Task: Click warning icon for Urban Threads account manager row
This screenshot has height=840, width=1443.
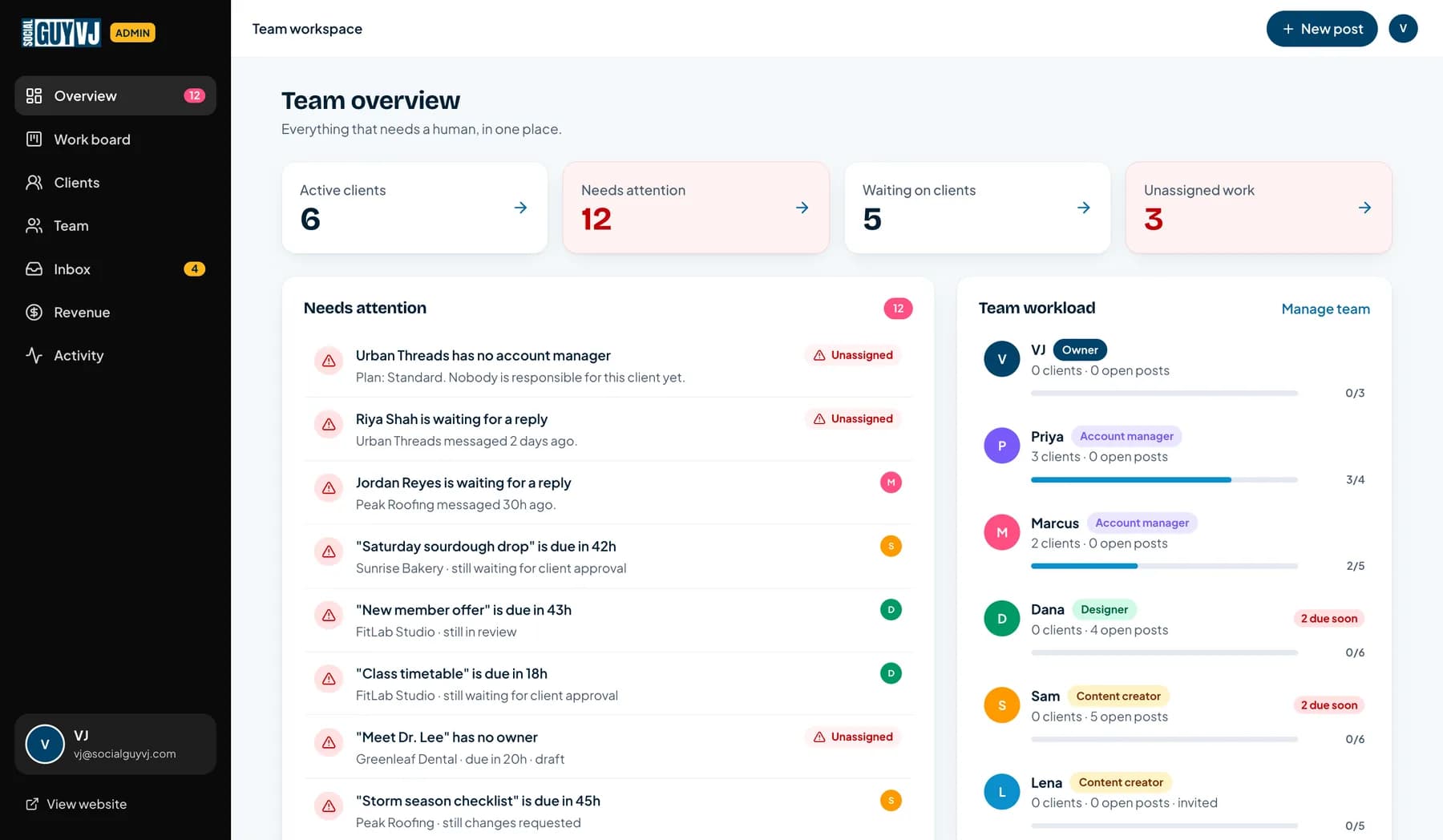Action: (329, 361)
